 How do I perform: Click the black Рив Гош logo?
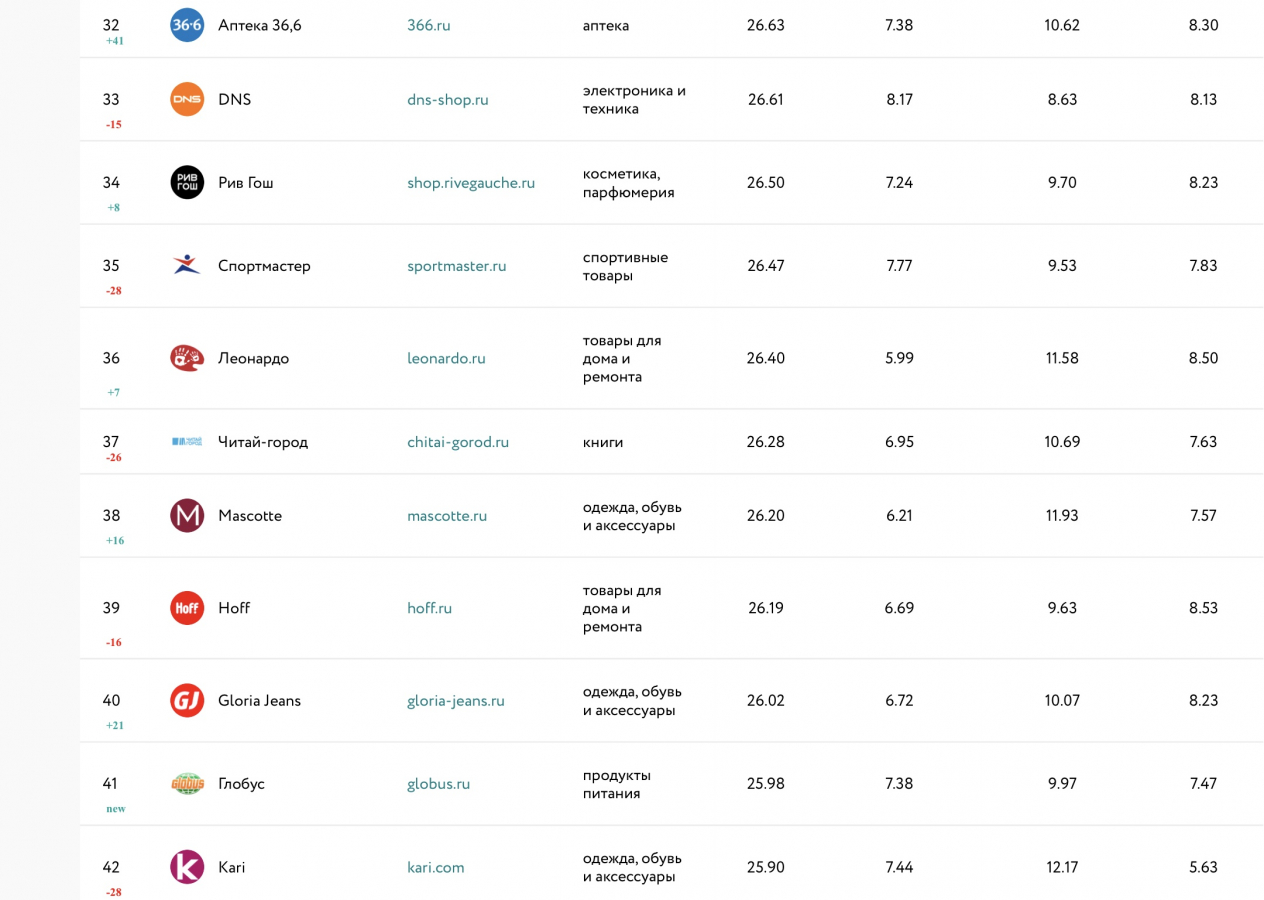(187, 182)
